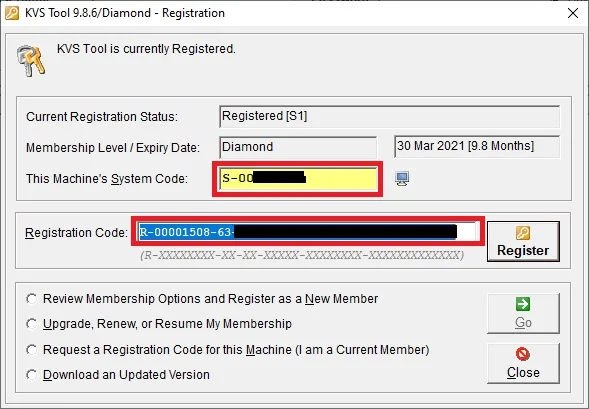
Task: Click the green arrow icon on Go button
Action: pos(523,304)
